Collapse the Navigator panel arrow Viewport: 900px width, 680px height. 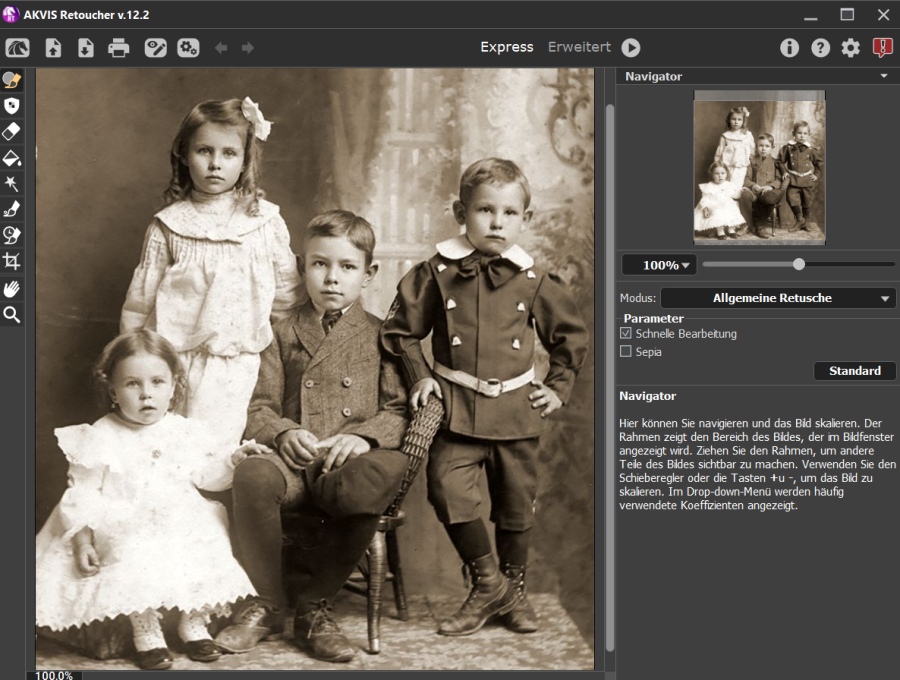click(885, 76)
